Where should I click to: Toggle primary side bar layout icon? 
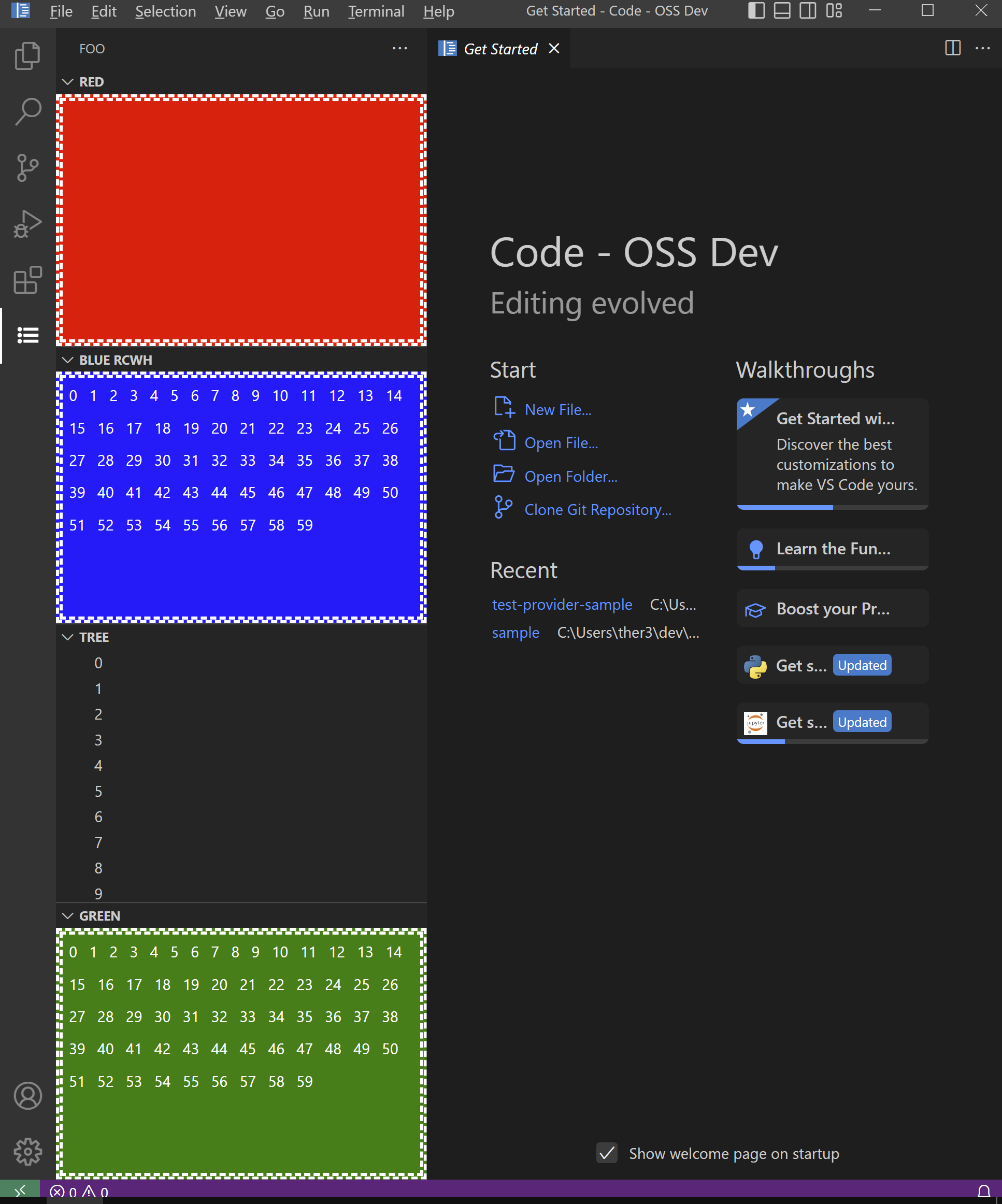pos(756,11)
